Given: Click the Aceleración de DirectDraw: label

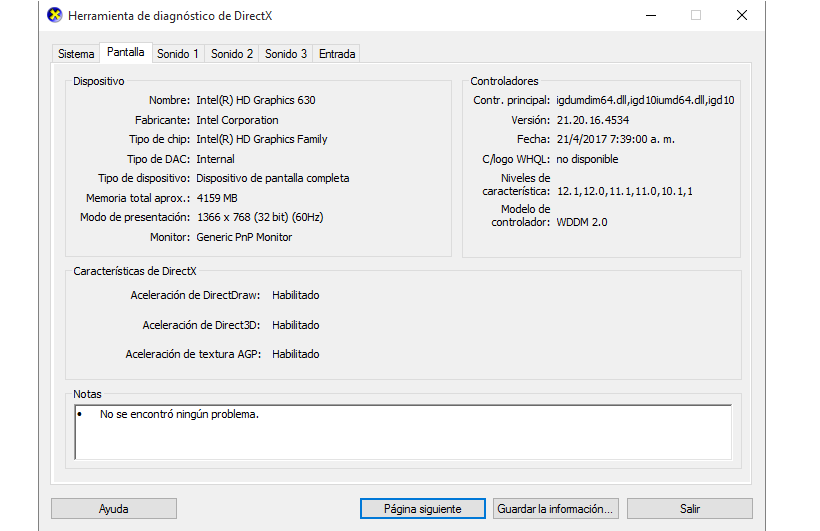Looking at the screenshot, I should click(195, 295).
